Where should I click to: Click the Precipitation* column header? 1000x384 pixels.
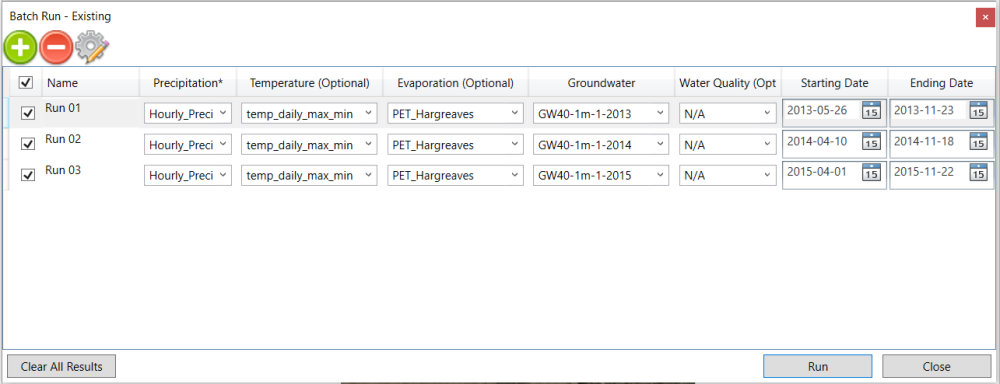coord(188,83)
